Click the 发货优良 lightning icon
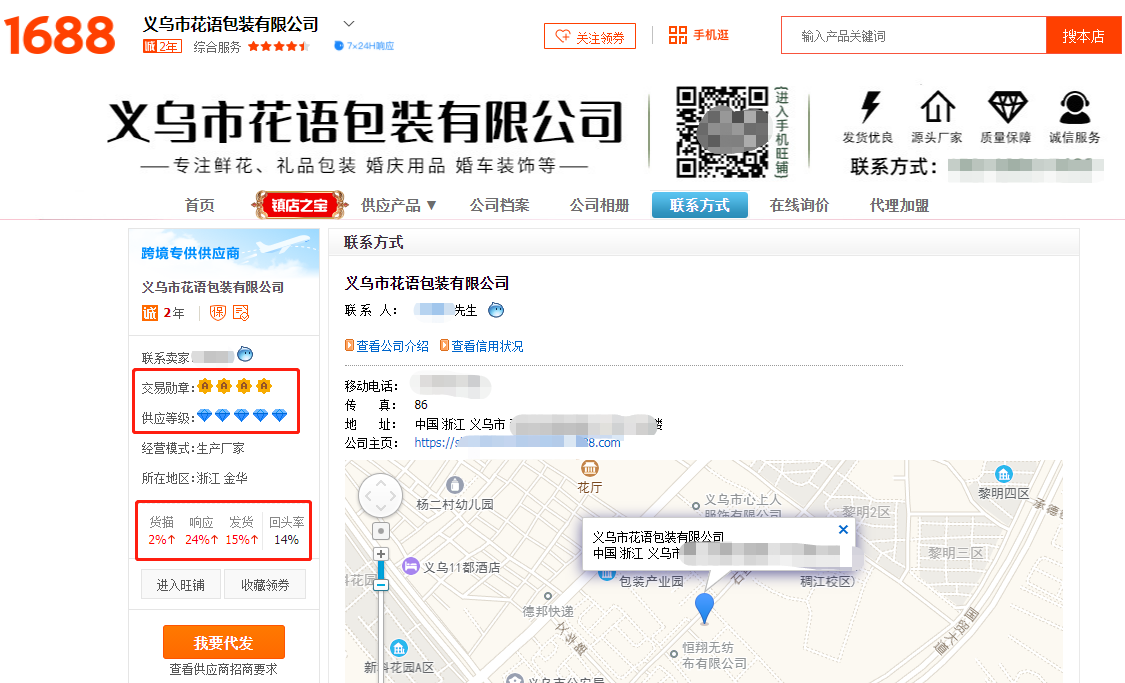The image size is (1125, 683). coord(870,107)
